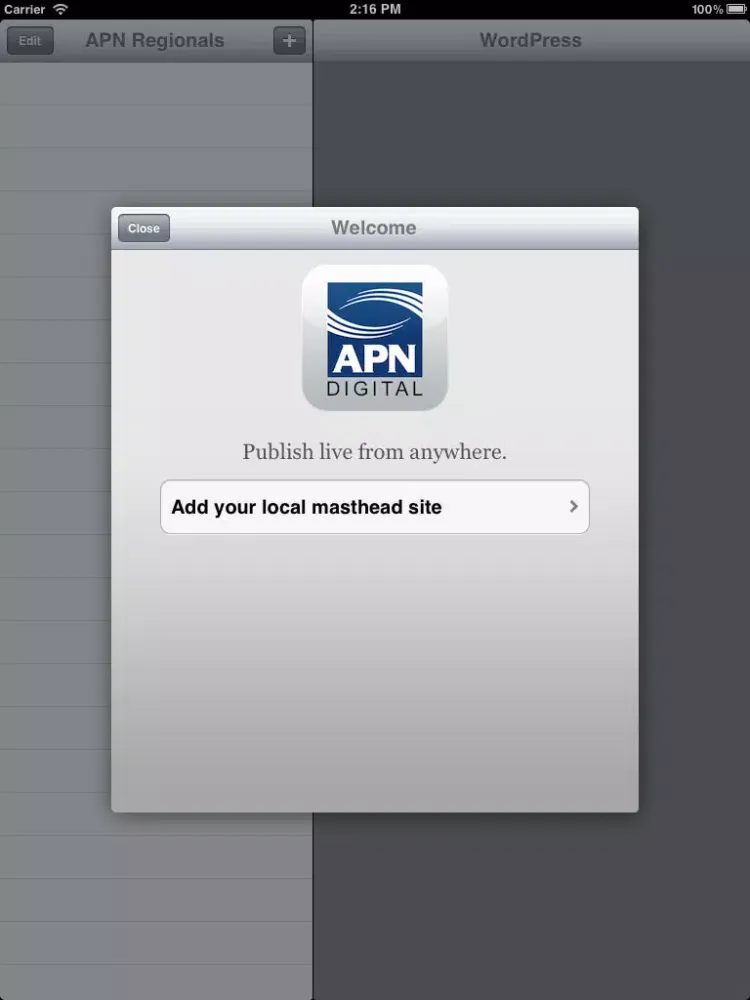Select the Welcome dialog title
The height and width of the screenshot is (1000, 750).
tap(374, 228)
